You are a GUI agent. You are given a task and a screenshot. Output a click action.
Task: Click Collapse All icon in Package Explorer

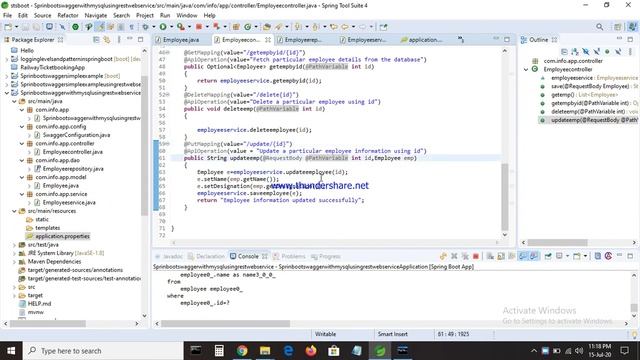[x=96, y=40]
